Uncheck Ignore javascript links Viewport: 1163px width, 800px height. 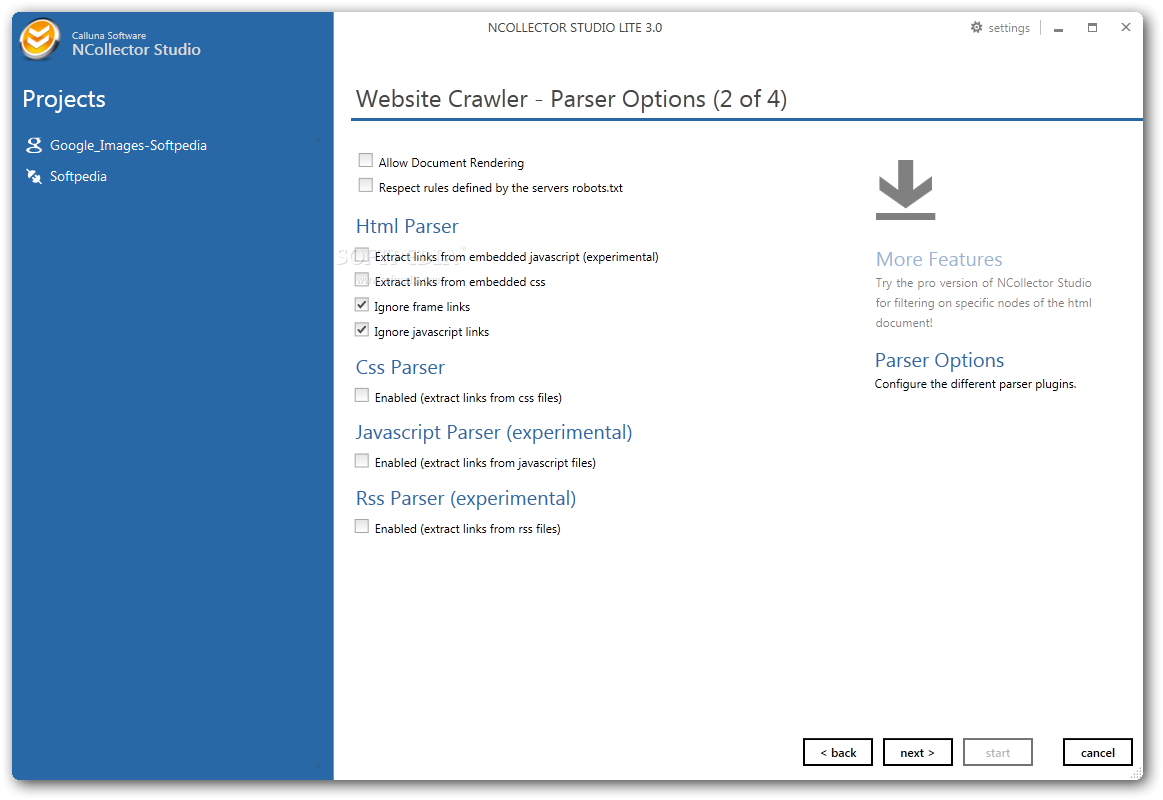pyautogui.click(x=362, y=330)
